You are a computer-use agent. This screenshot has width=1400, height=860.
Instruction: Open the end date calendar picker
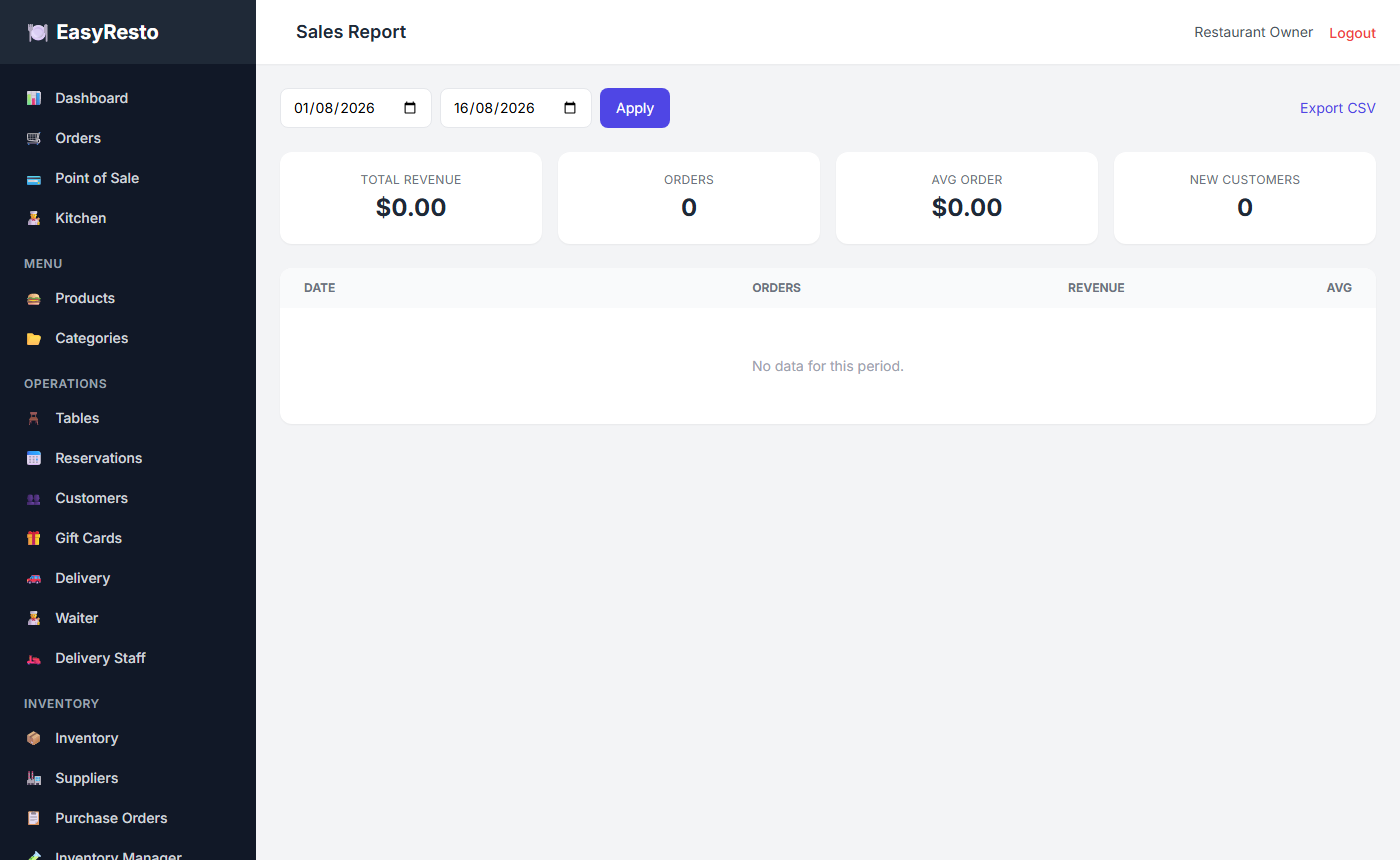point(570,108)
